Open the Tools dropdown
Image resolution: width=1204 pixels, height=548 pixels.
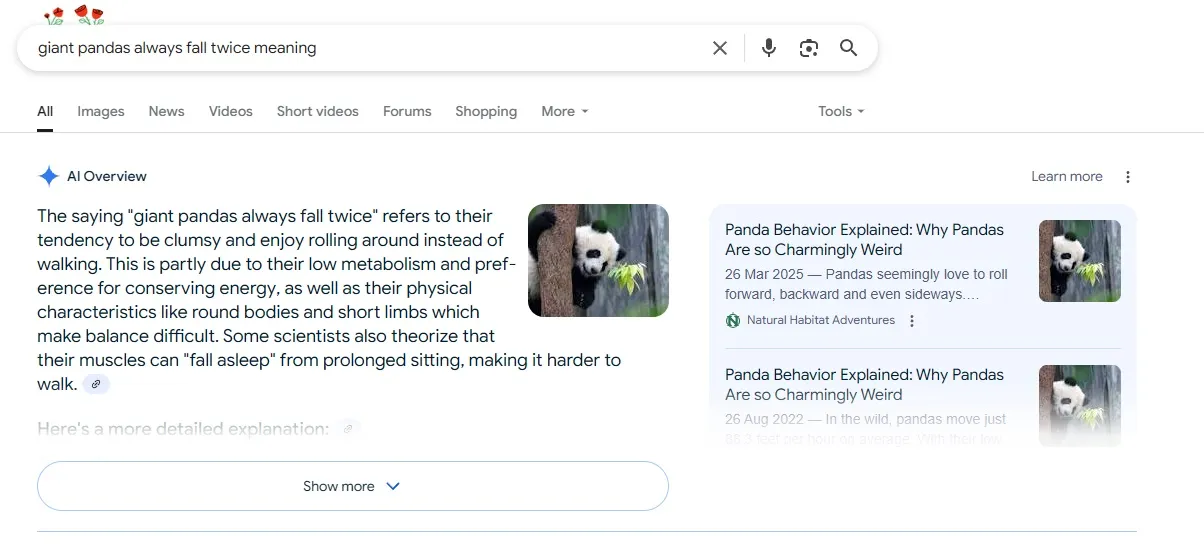point(840,112)
